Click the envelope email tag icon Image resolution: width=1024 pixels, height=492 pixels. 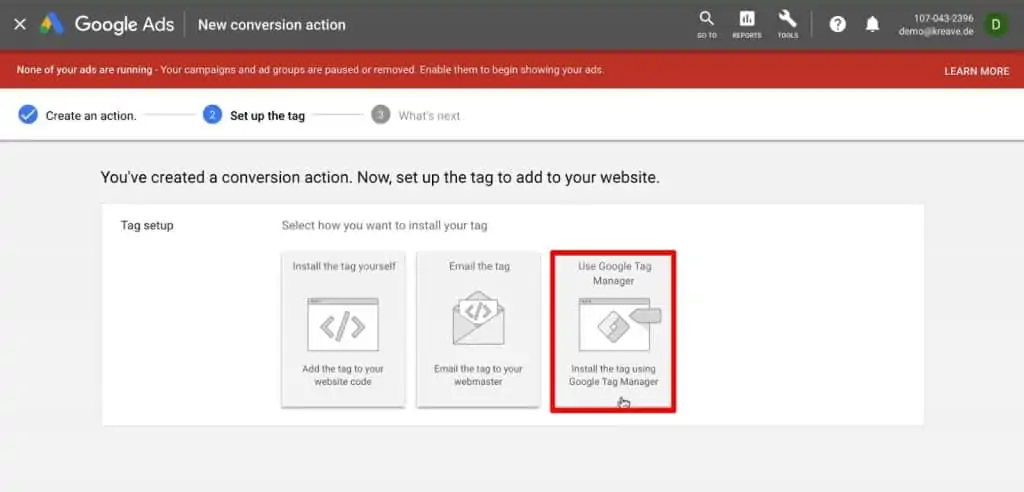479,318
